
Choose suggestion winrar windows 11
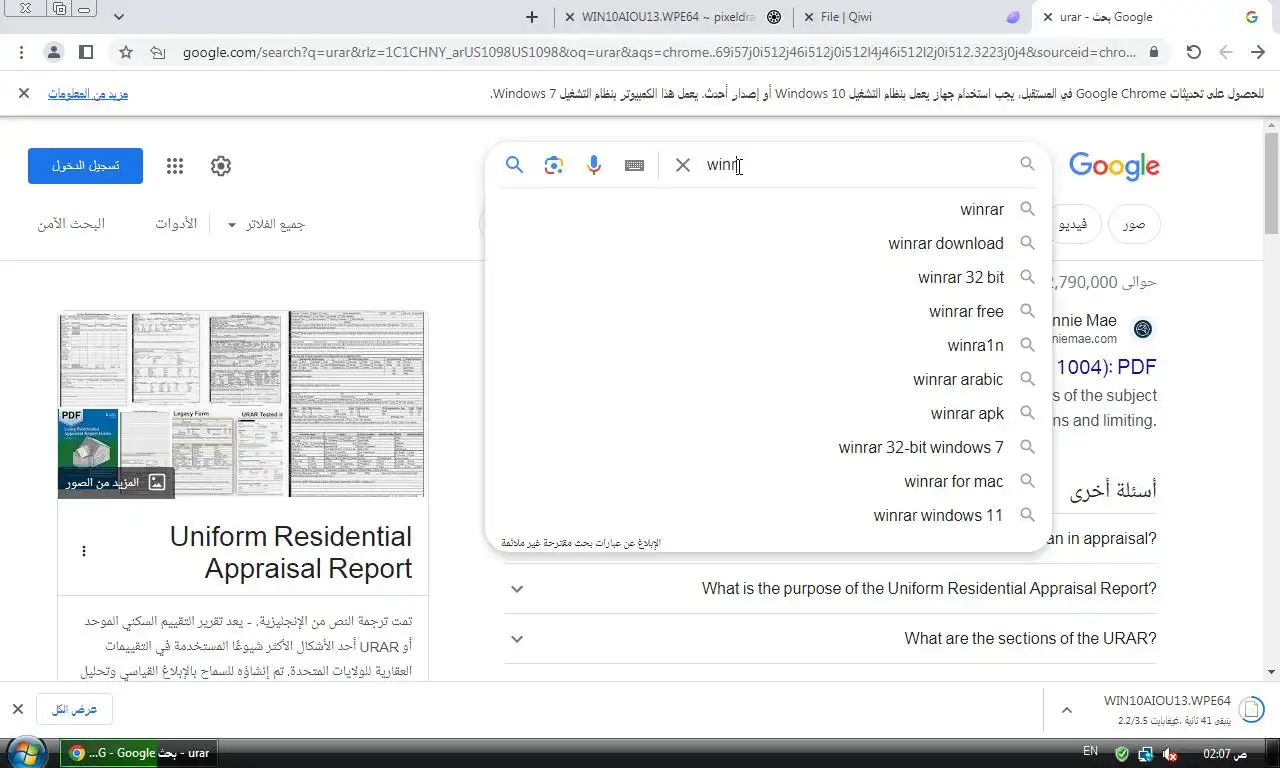click(x=768, y=515)
